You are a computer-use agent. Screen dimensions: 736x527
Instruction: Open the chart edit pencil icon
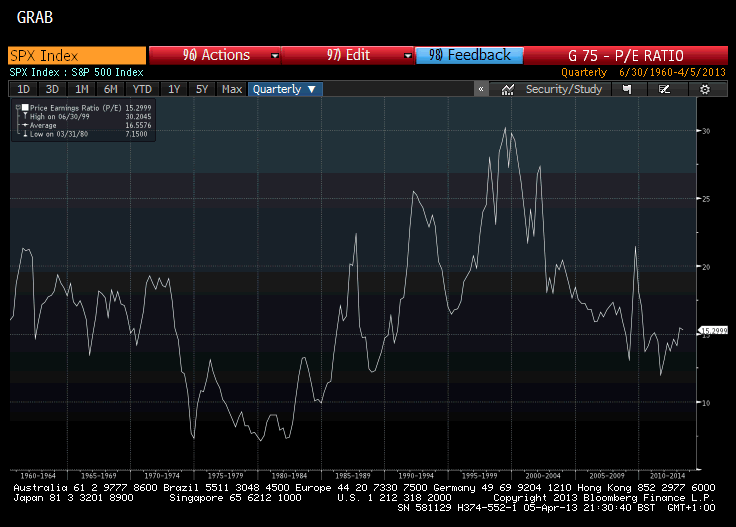[x=665, y=89]
